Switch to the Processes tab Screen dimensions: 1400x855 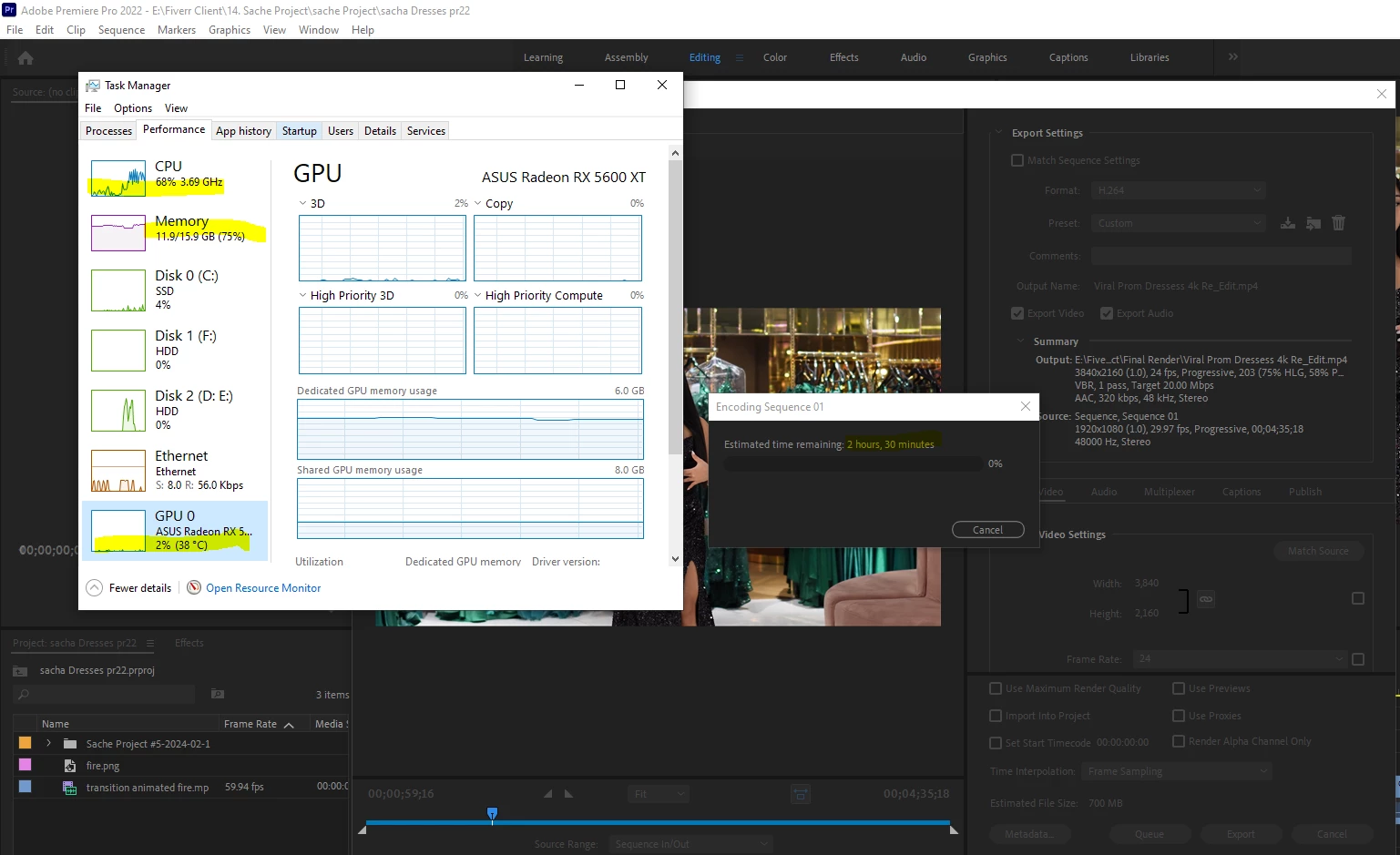coord(108,131)
